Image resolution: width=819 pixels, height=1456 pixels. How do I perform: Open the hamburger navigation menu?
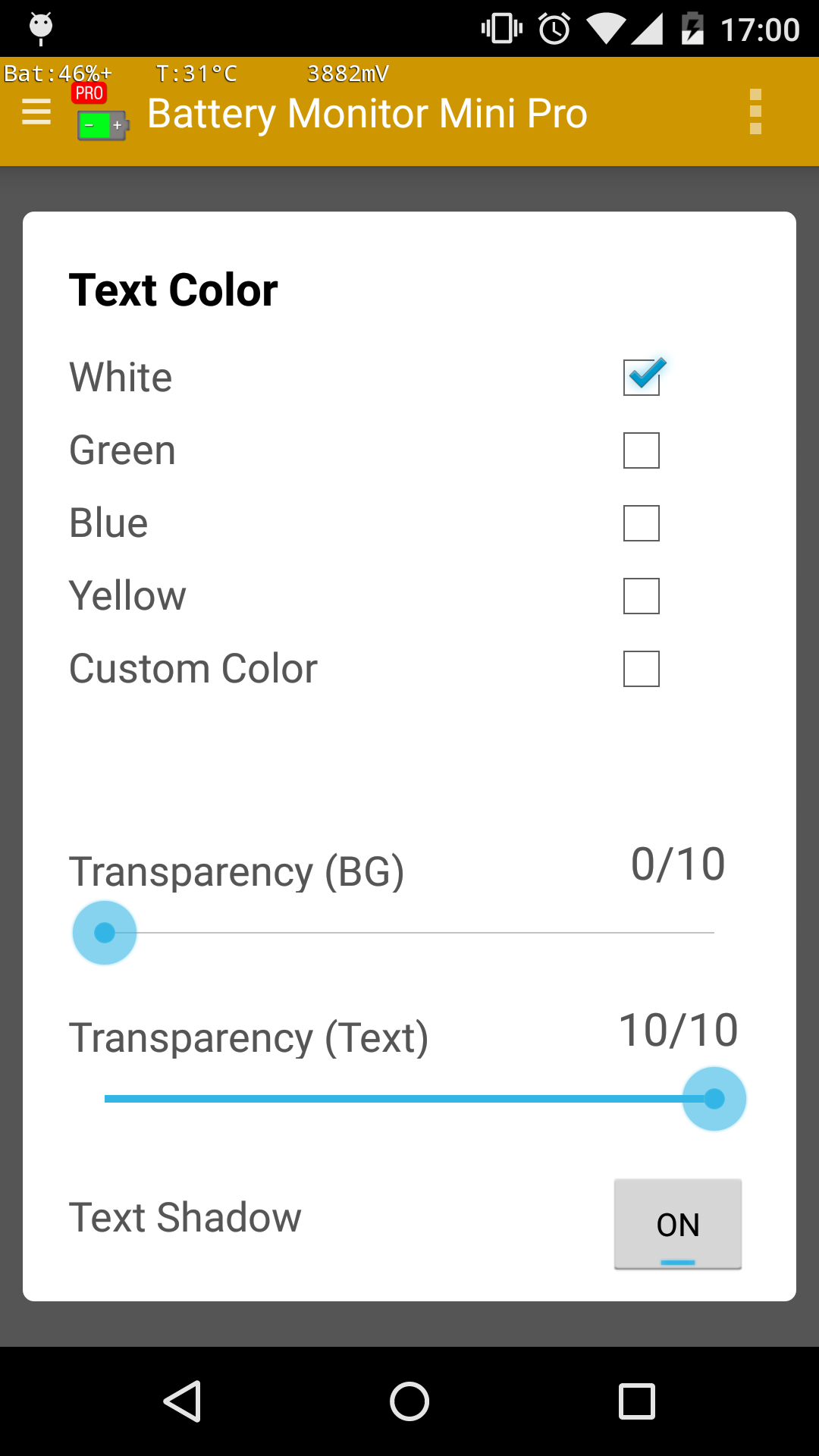pos(36,112)
